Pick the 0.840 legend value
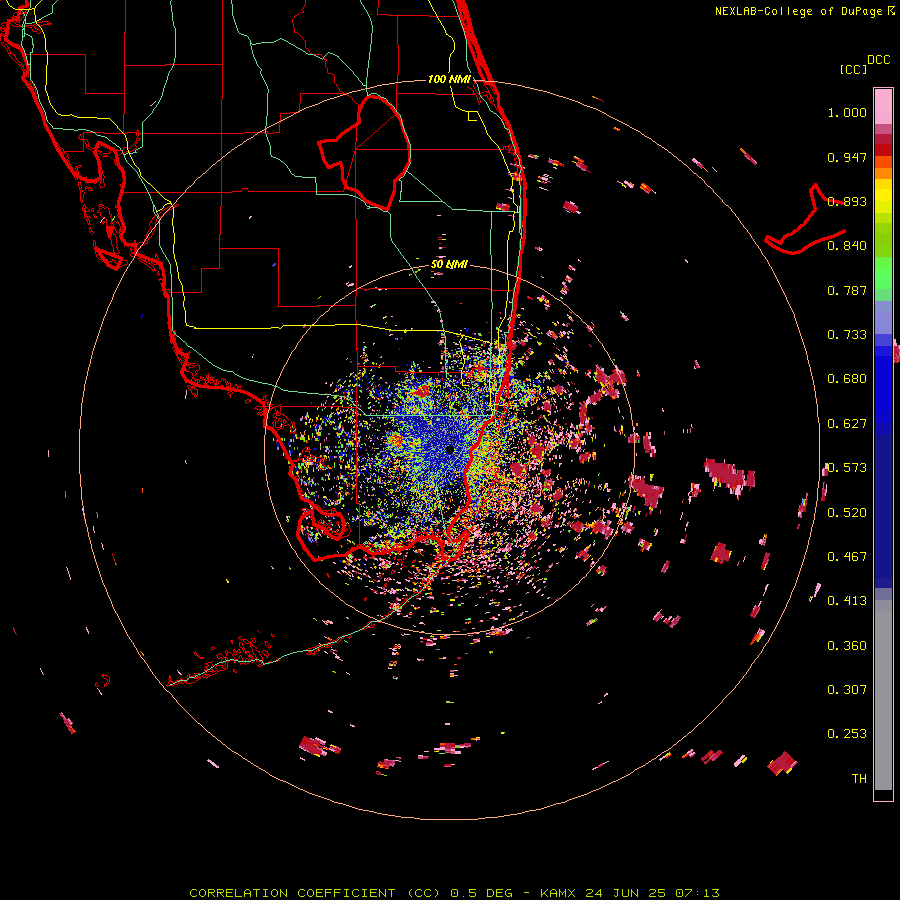The height and width of the screenshot is (900, 900). 847,246
